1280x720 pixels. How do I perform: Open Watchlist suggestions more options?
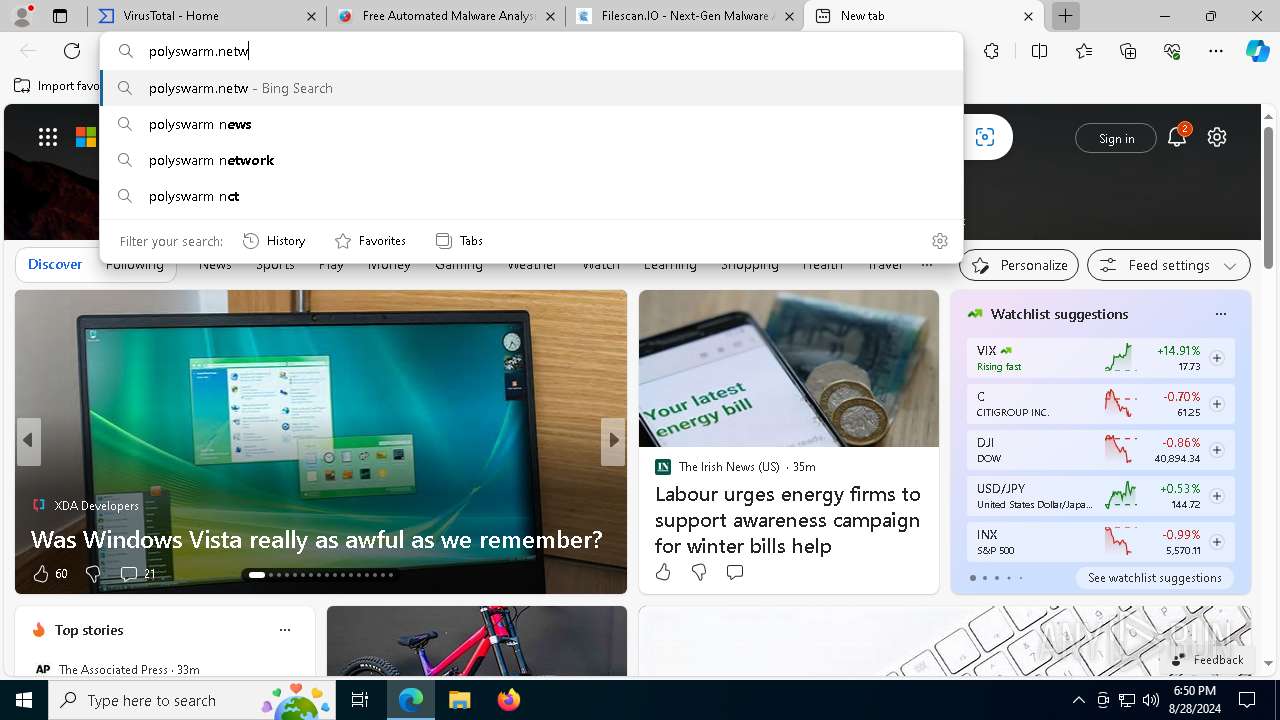(x=1221, y=314)
